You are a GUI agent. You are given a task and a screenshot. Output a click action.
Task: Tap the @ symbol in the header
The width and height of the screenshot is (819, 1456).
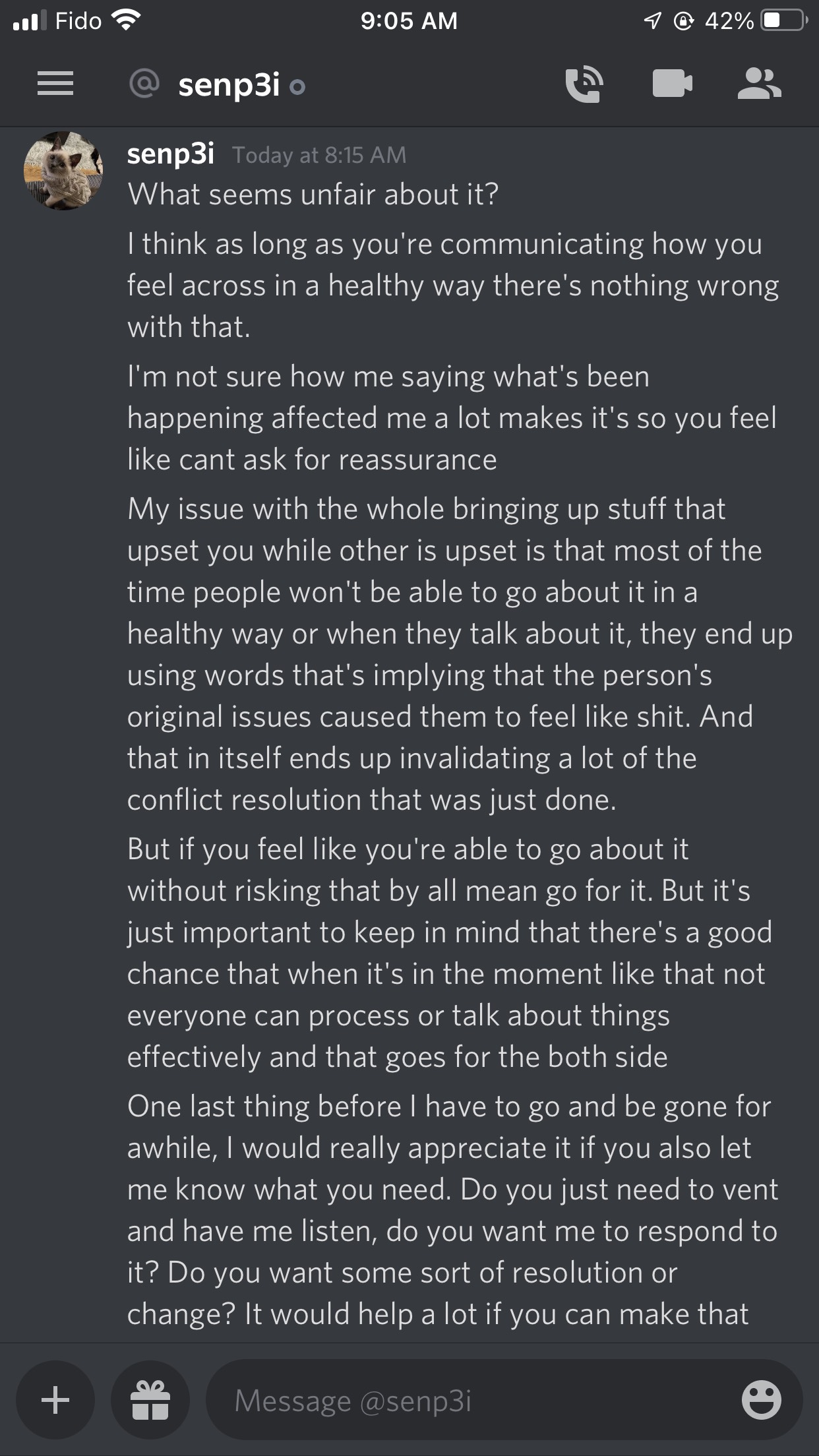pos(144,84)
